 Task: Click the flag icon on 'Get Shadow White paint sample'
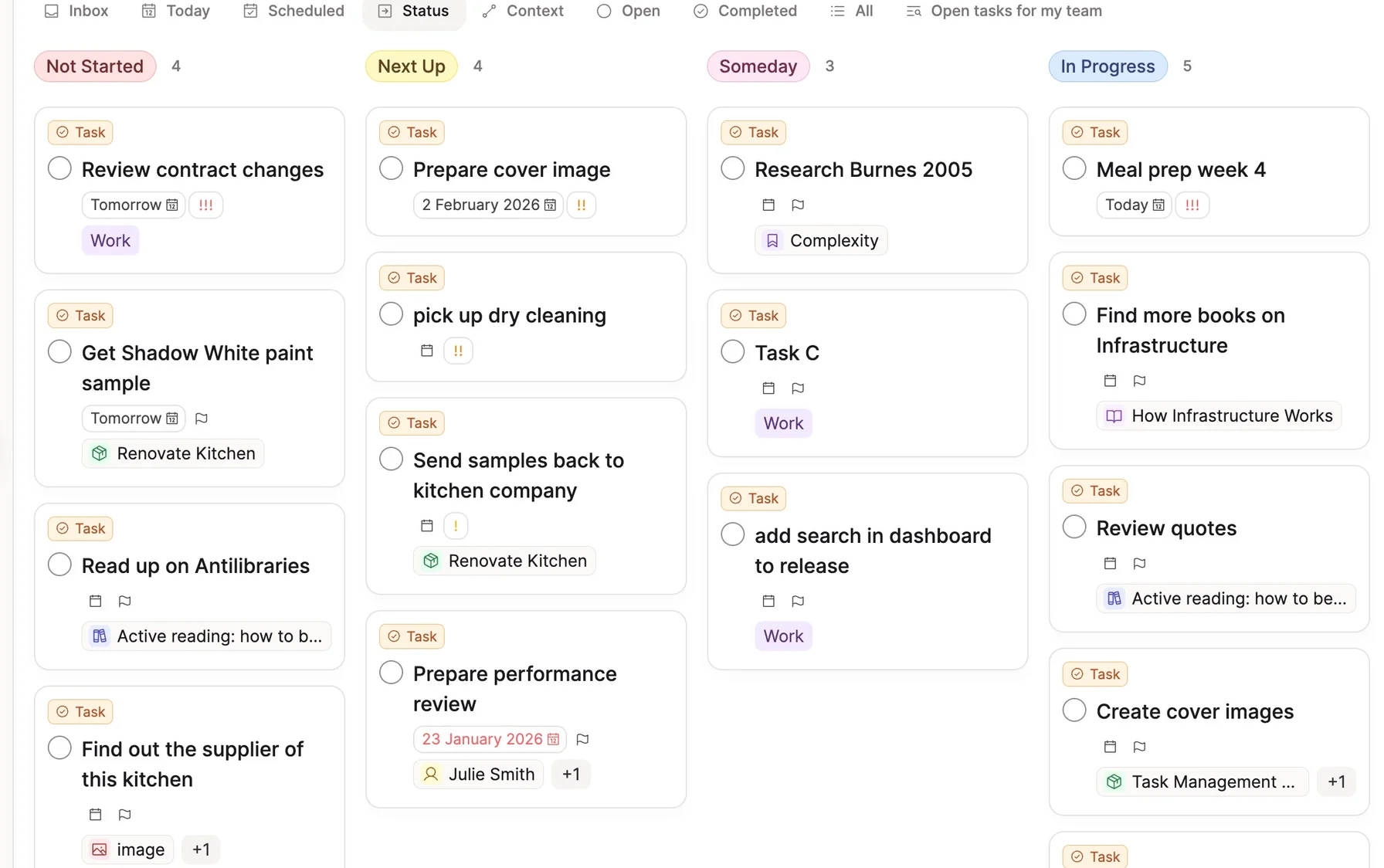pos(202,418)
